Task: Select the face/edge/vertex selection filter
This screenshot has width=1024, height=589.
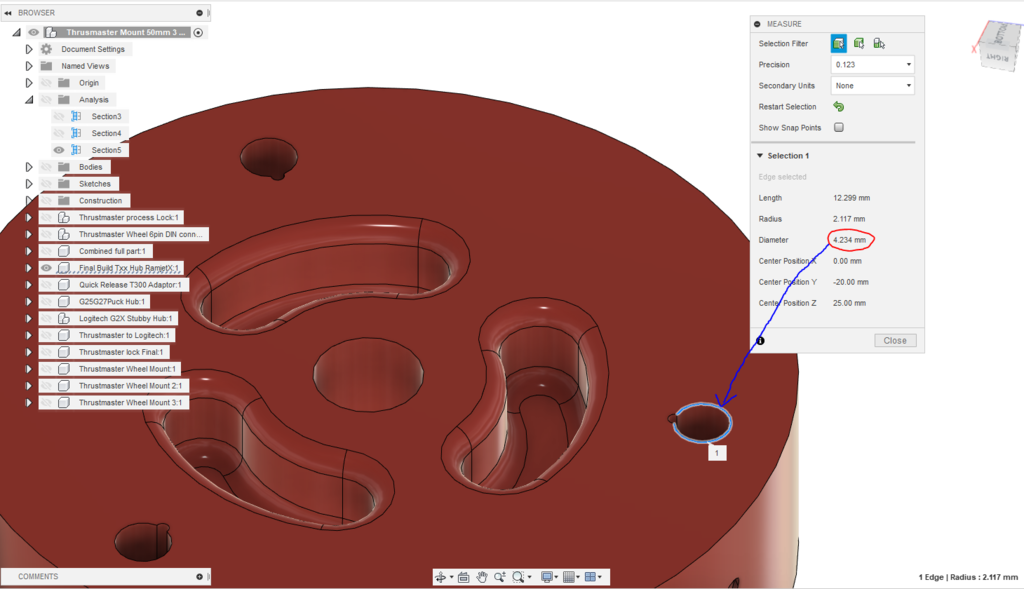Action: (839, 44)
